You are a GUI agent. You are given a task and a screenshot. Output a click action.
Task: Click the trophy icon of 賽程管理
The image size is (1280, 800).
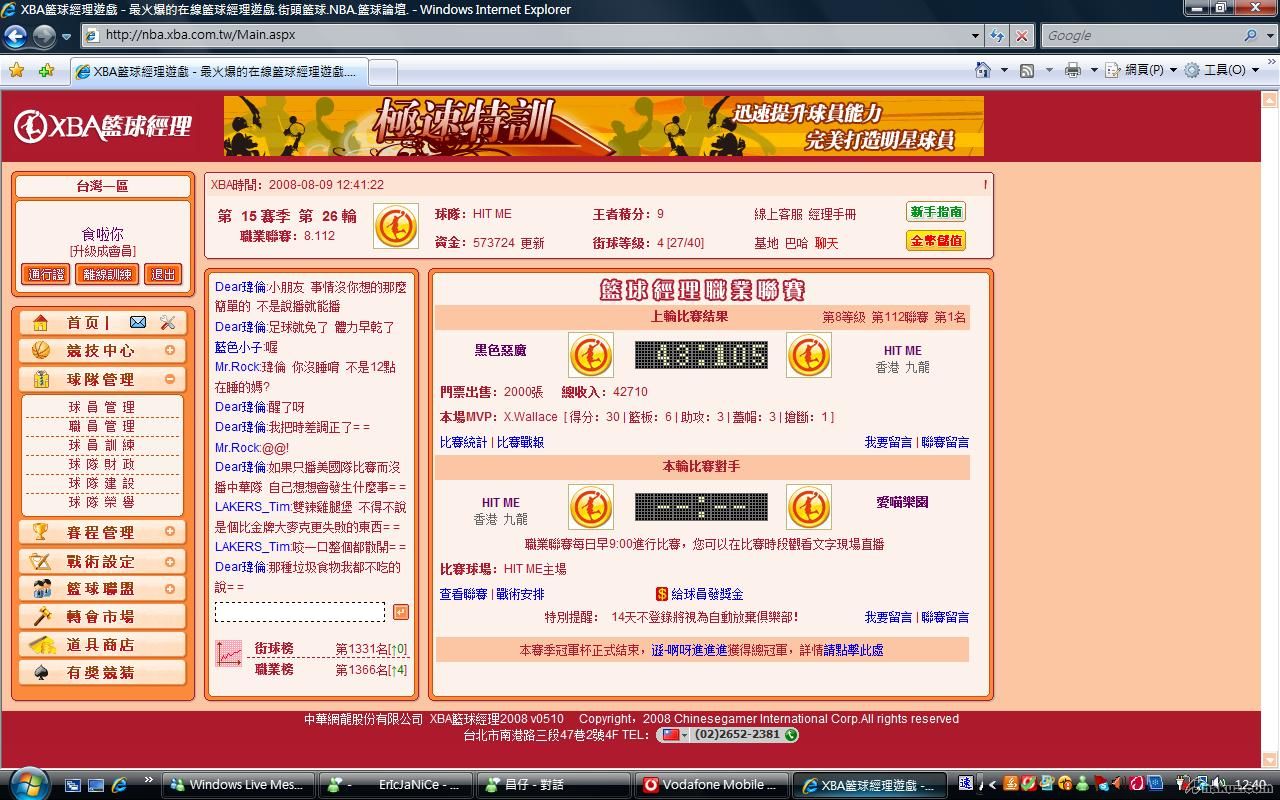point(41,532)
